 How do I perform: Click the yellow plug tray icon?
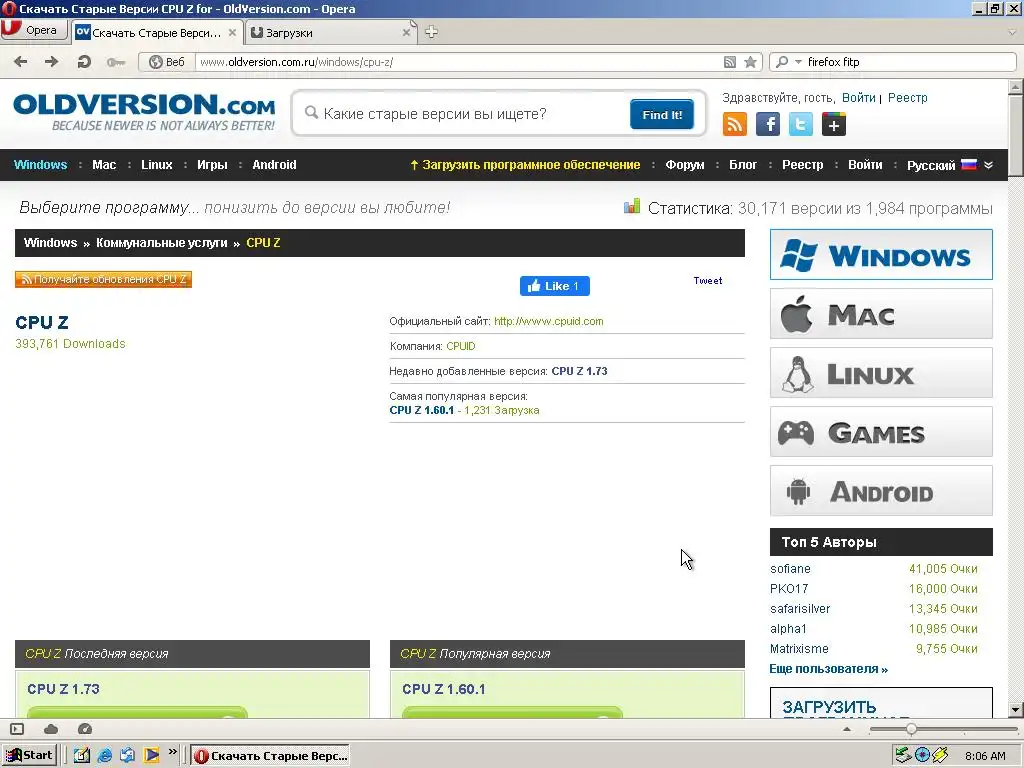pos(940,755)
